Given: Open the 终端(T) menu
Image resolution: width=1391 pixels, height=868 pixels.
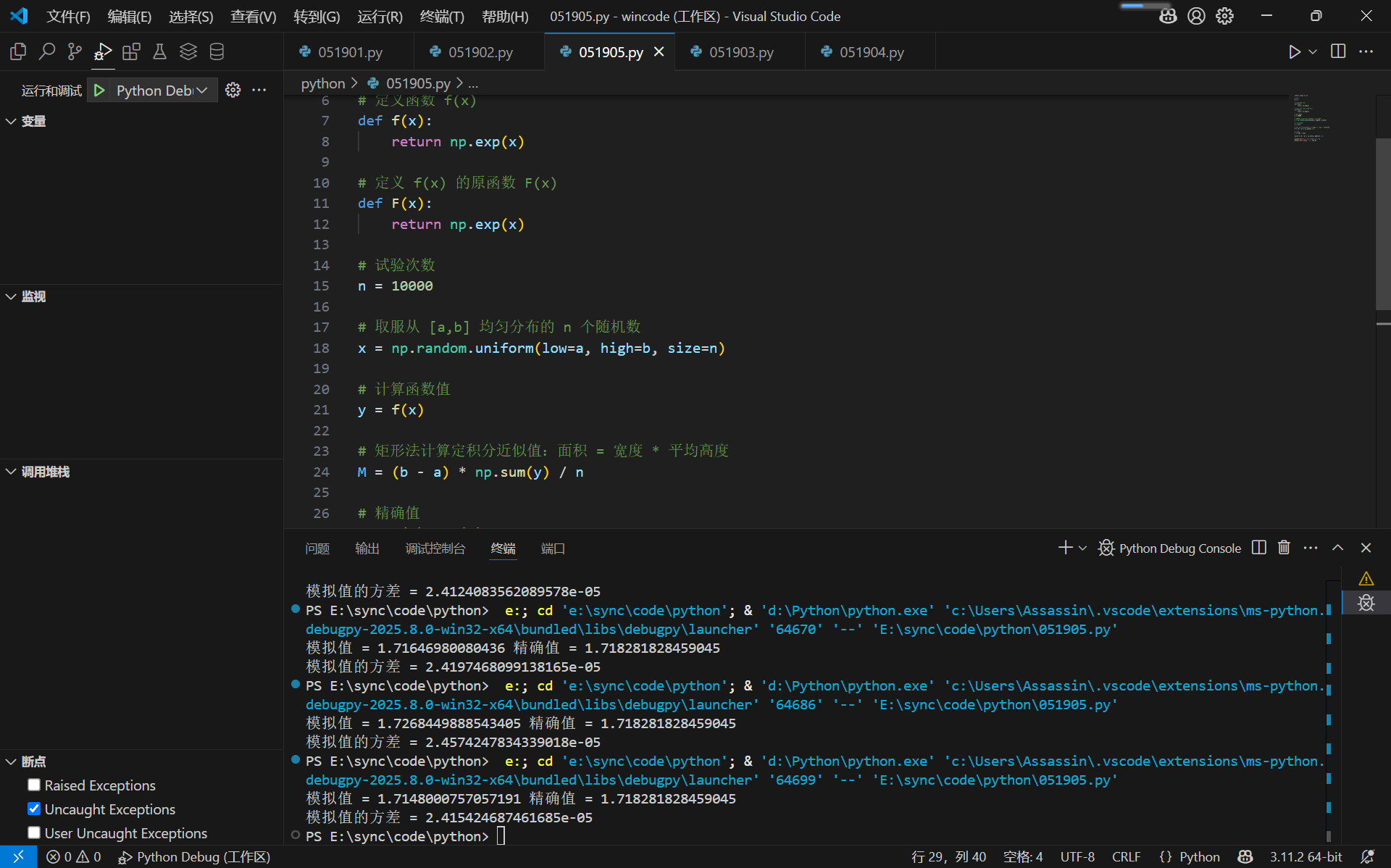Looking at the screenshot, I should (441, 16).
